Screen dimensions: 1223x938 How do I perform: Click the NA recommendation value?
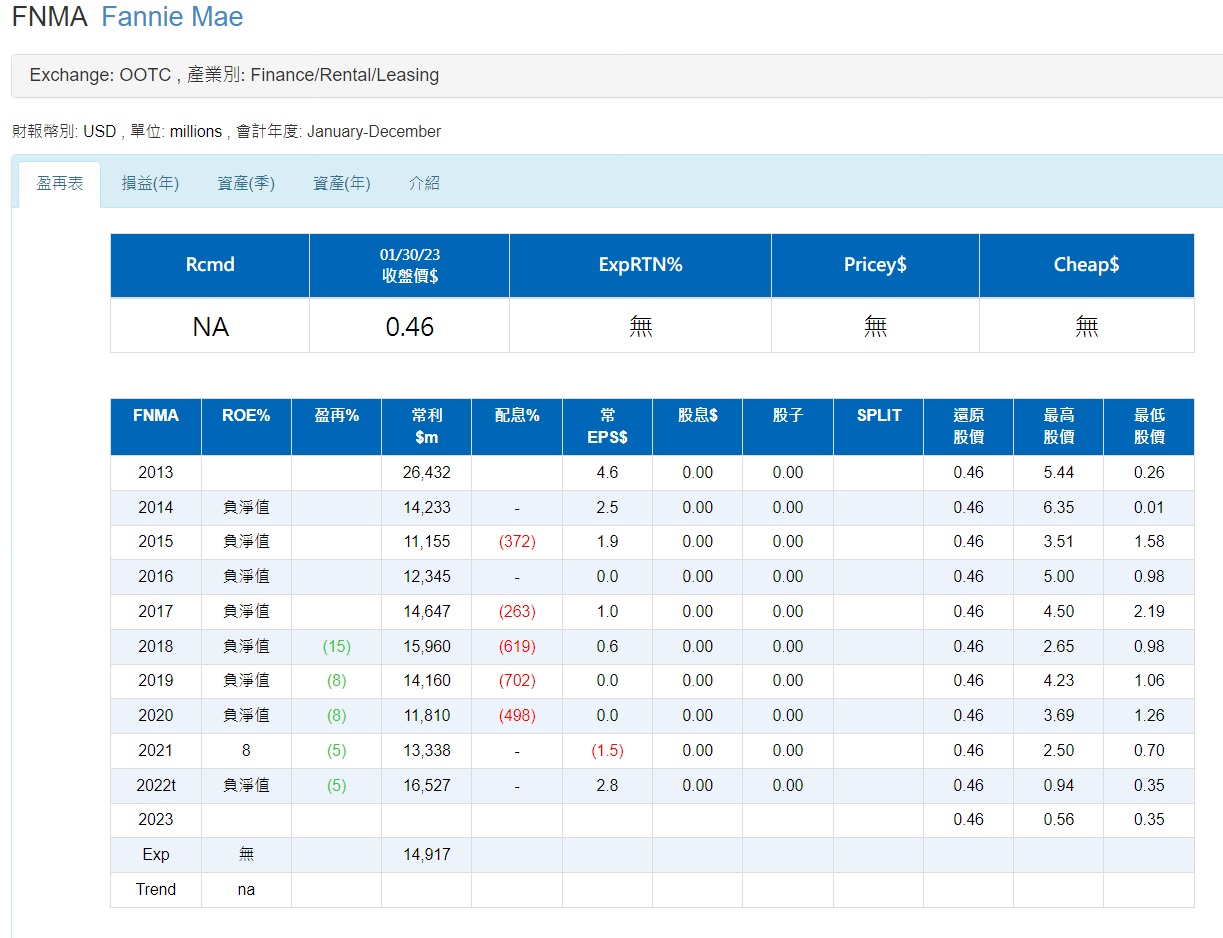tap(210, 326)
